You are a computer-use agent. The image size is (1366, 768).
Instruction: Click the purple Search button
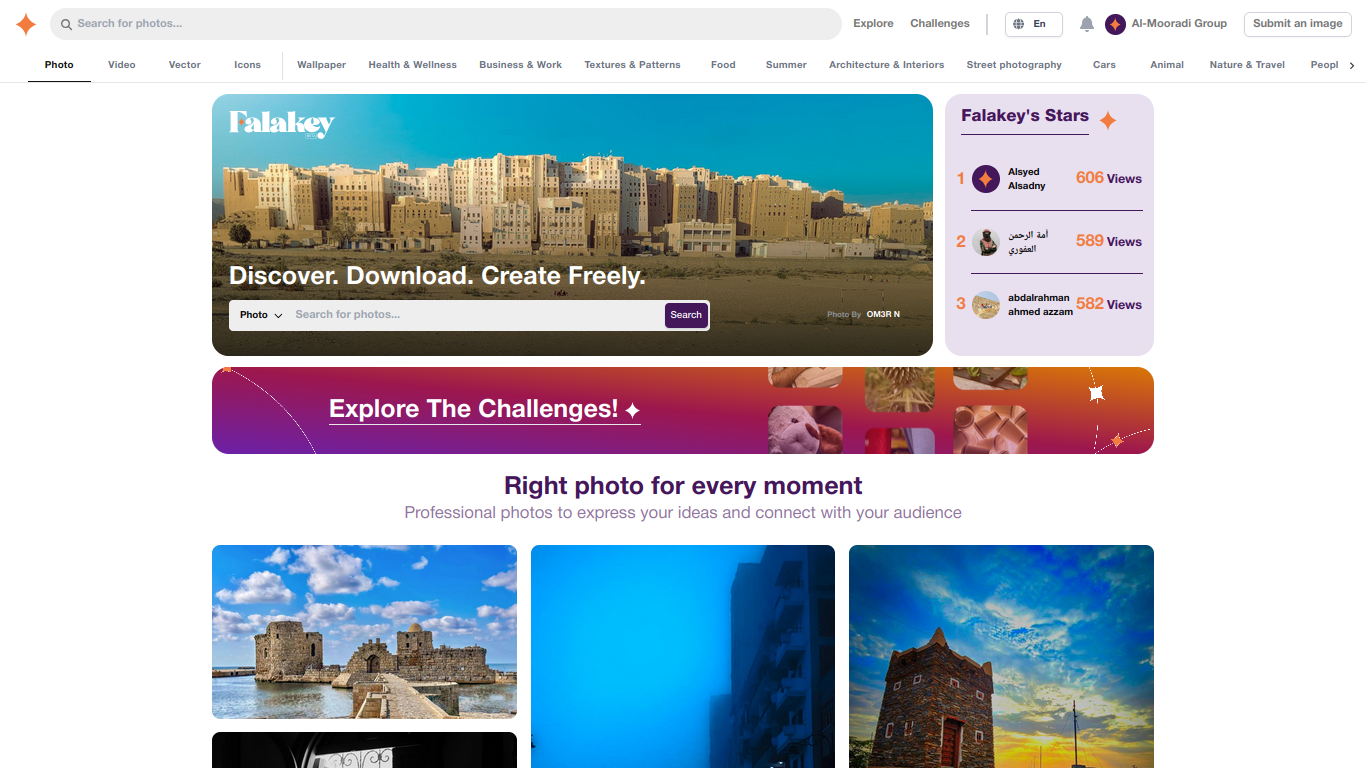pos(686,315)
